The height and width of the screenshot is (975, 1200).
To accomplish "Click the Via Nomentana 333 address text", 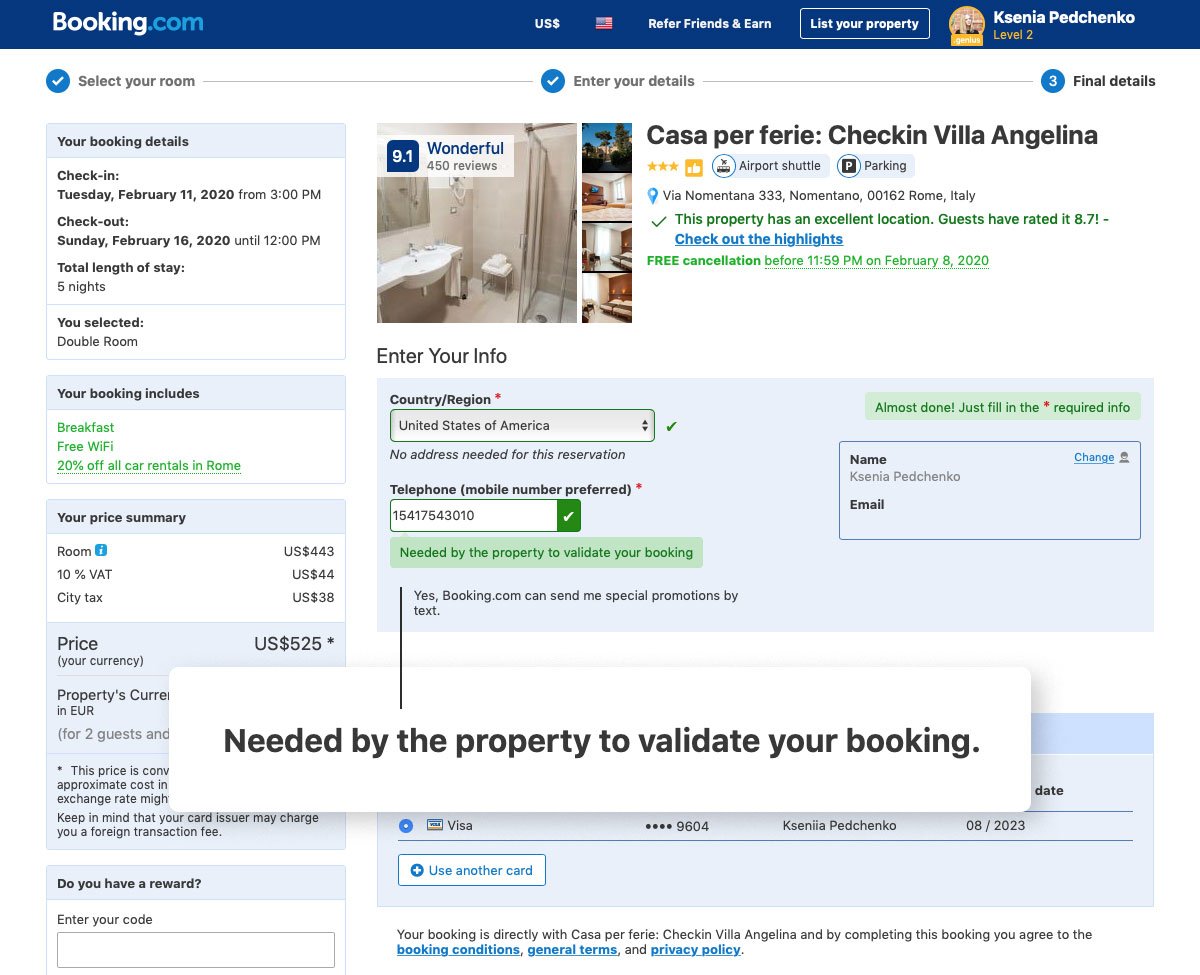I will coord(819,196).
